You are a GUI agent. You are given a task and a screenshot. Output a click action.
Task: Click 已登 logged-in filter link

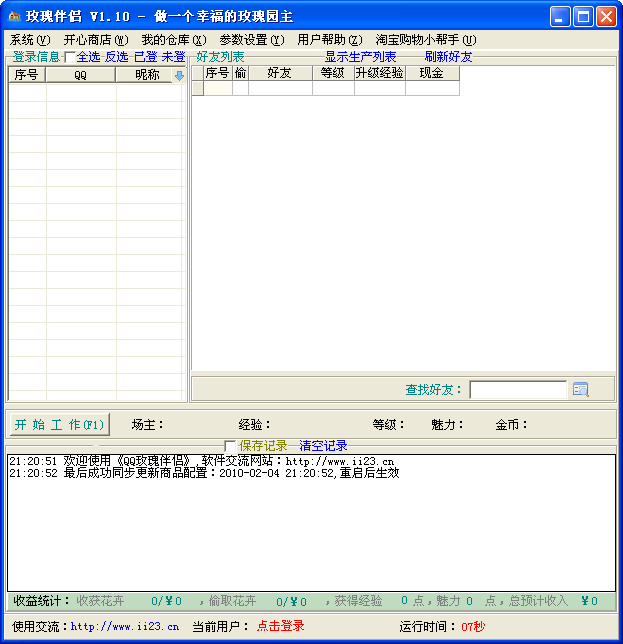pos(146,57)
